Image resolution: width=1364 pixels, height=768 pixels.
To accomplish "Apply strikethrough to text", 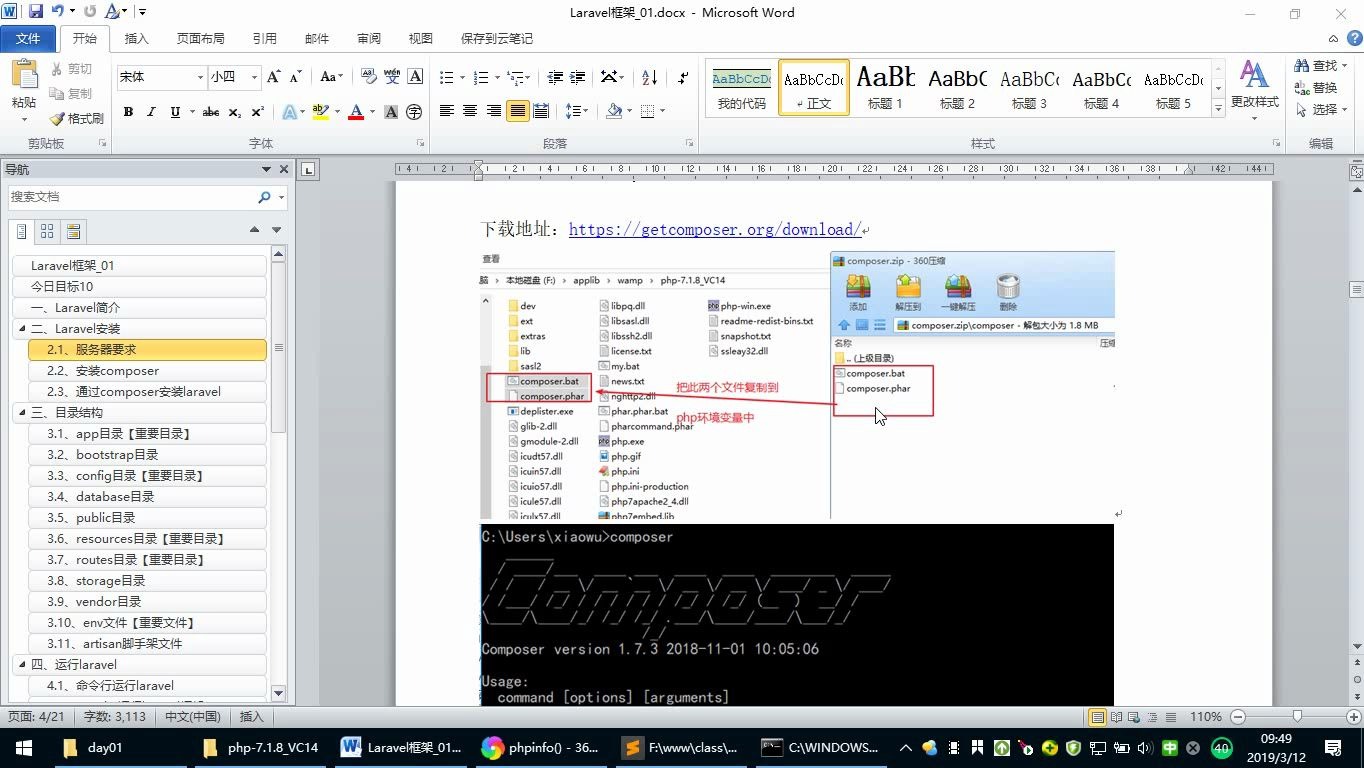I will coord(211,112).
